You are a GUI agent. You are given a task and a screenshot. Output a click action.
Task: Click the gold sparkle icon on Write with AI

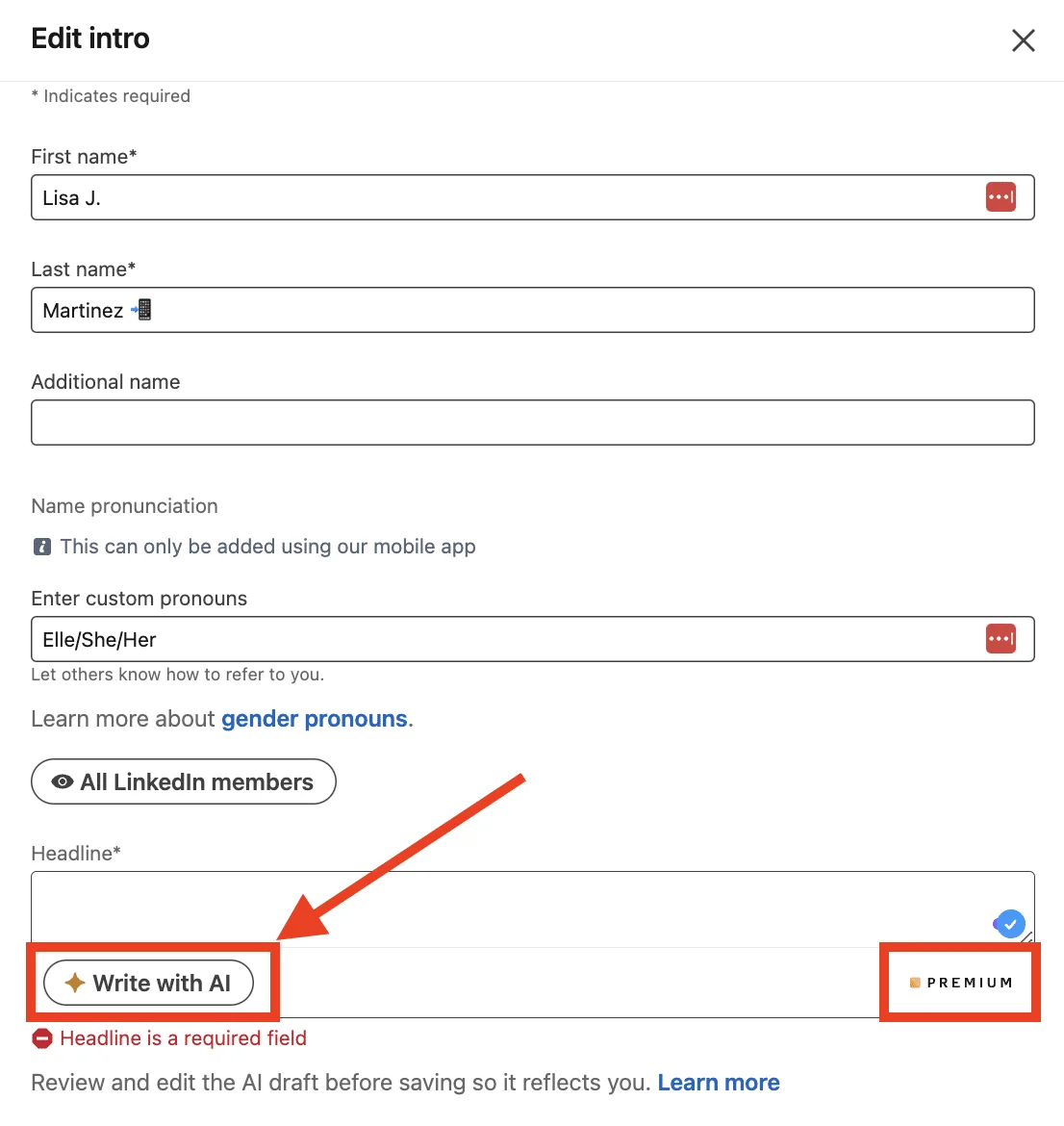coord(75,982)
